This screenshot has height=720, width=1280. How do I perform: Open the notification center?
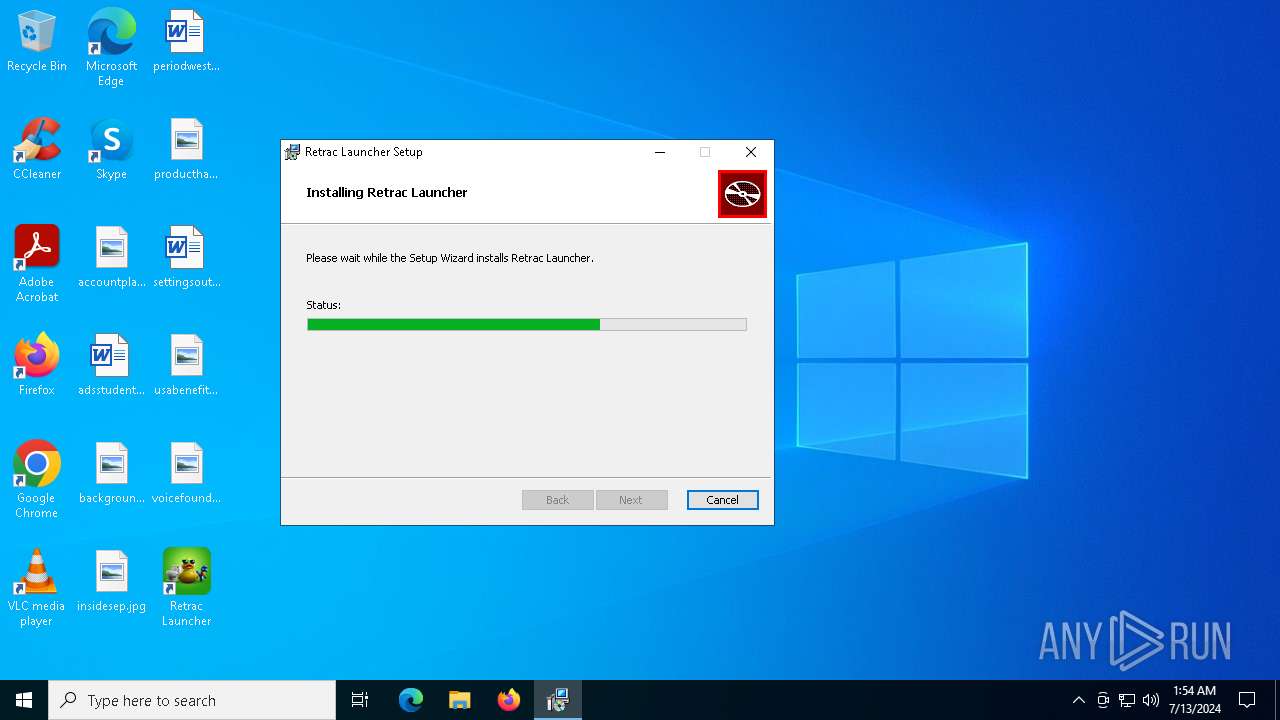[1247, 700]
